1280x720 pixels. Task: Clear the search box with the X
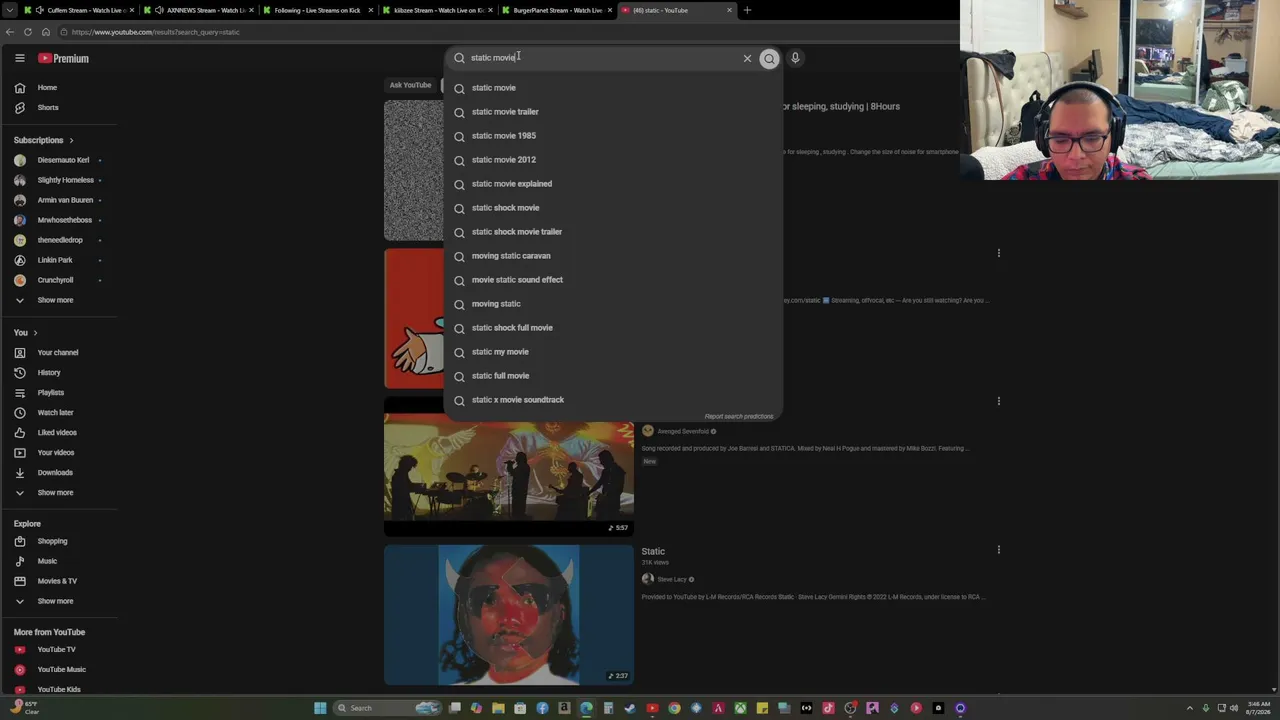tap(747, 58)
